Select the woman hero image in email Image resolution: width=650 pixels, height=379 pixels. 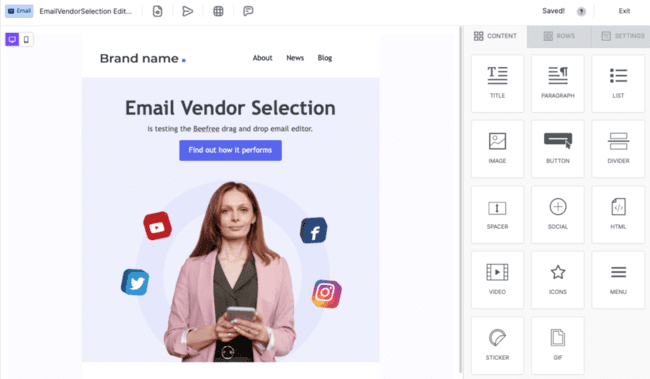pyautogui.click(x=230, y=270)
